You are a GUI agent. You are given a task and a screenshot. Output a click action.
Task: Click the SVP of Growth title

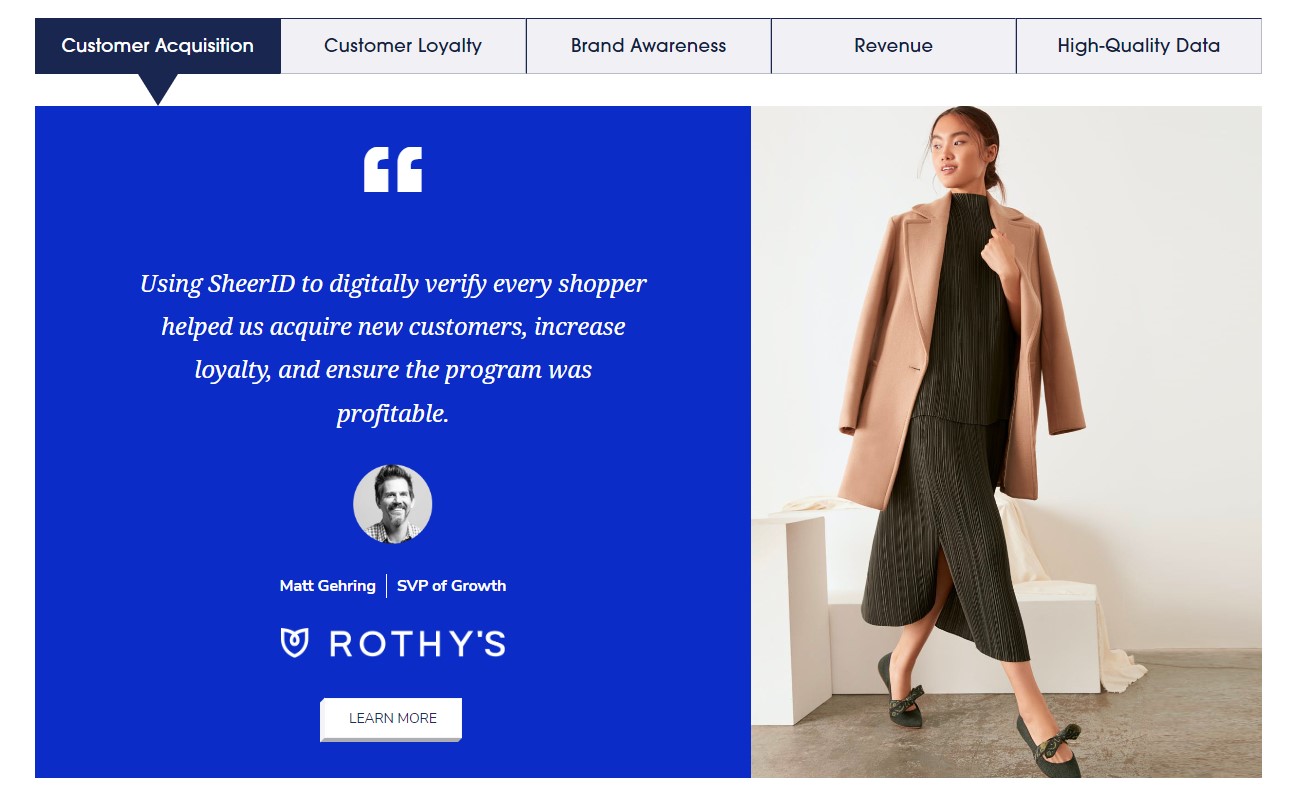(x=451, y=586)
